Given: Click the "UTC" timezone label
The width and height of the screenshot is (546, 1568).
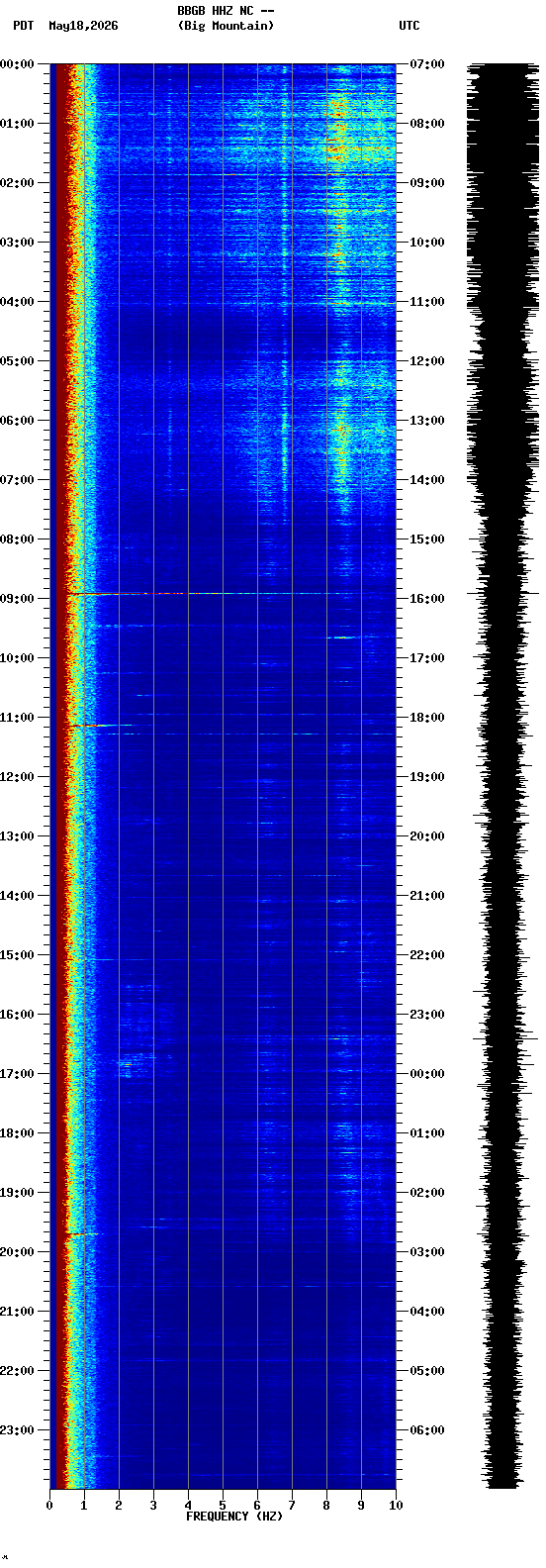Looking at the screenshot, I should (x=409, y=26).
